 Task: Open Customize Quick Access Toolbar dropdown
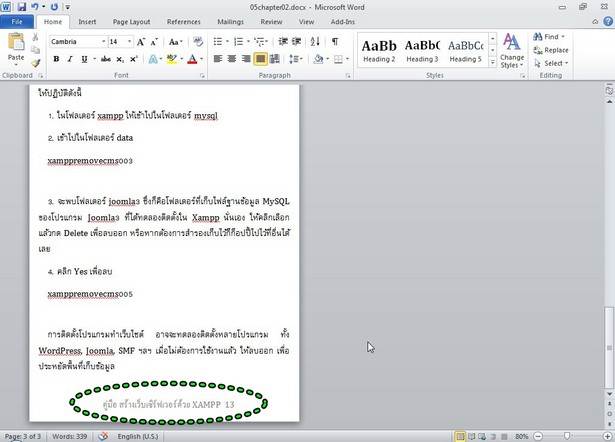coord(67,7)
